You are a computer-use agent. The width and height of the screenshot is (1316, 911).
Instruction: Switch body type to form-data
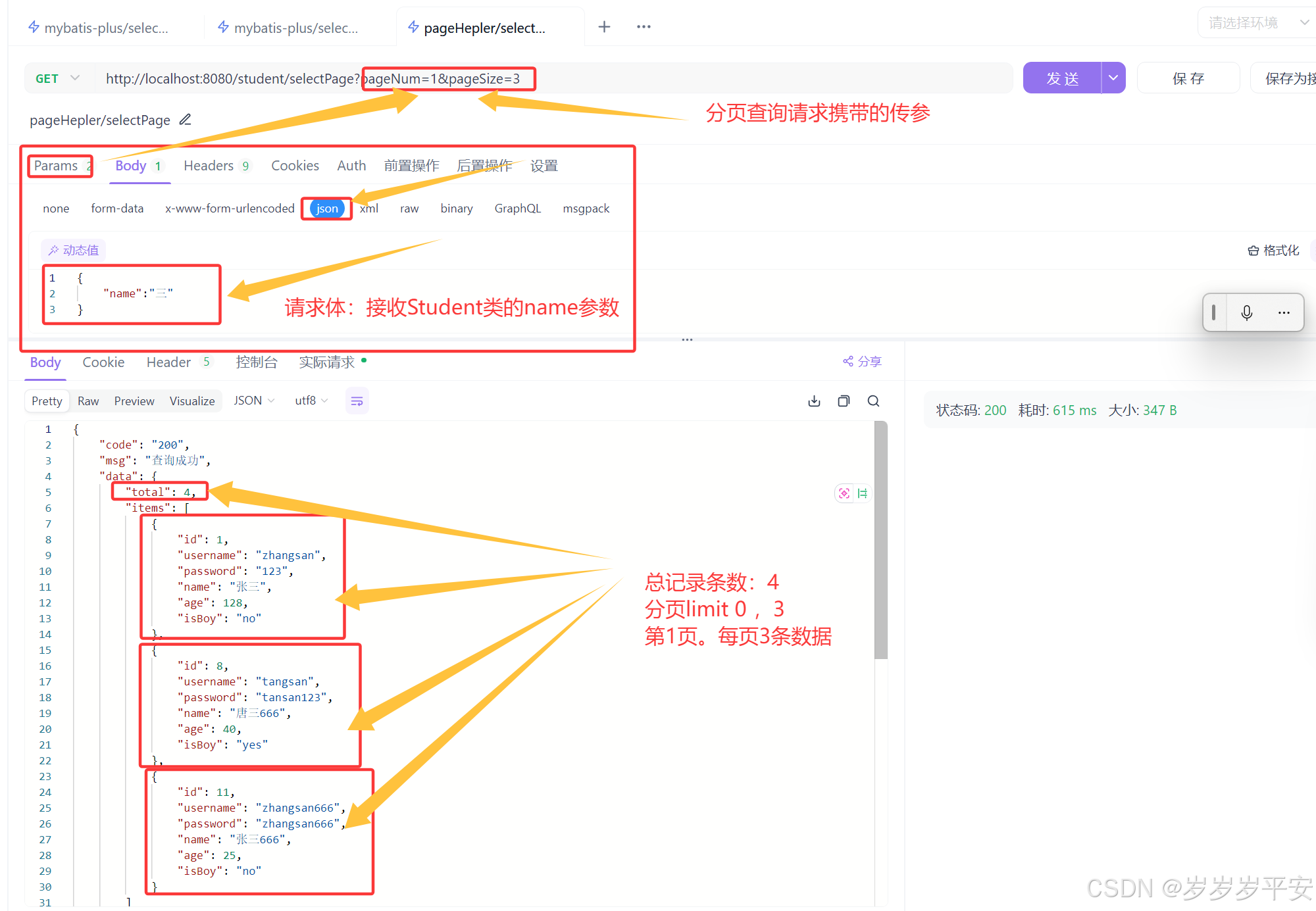(x=117, y=209)
